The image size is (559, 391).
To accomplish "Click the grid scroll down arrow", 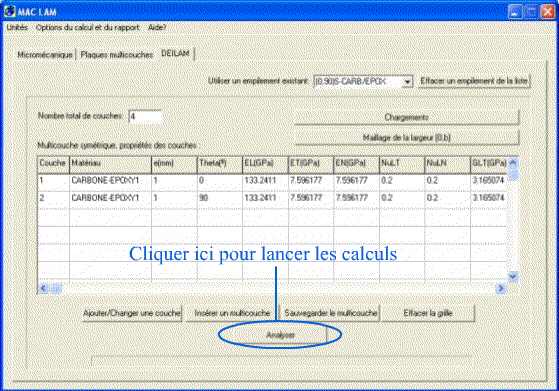I will (x=513, y=276).
